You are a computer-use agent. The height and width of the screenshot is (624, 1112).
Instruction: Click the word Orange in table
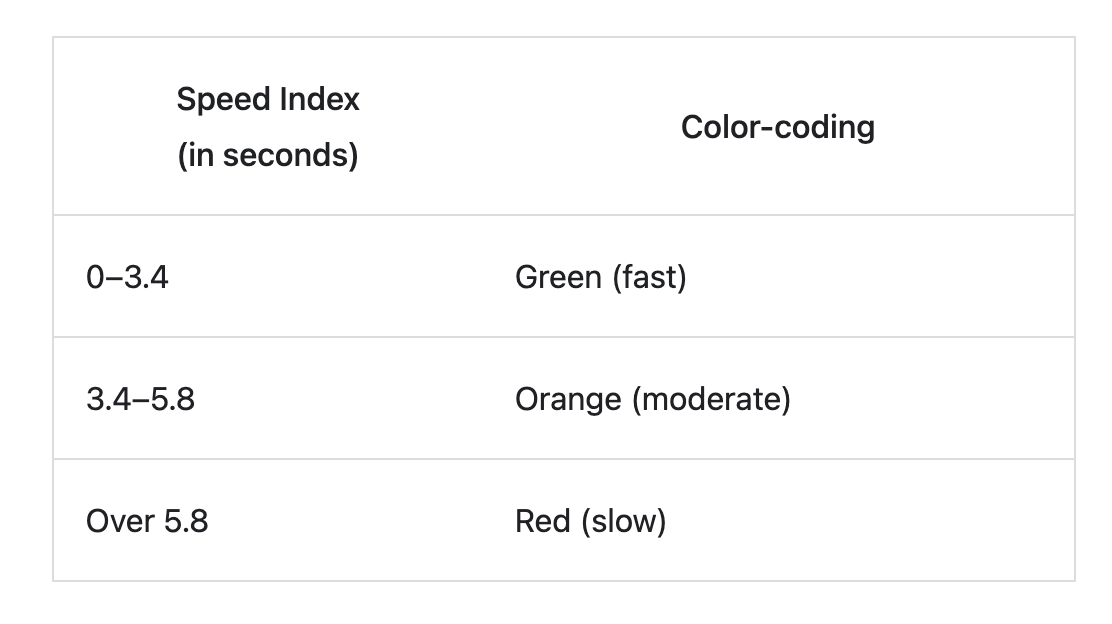coord(568,400)
